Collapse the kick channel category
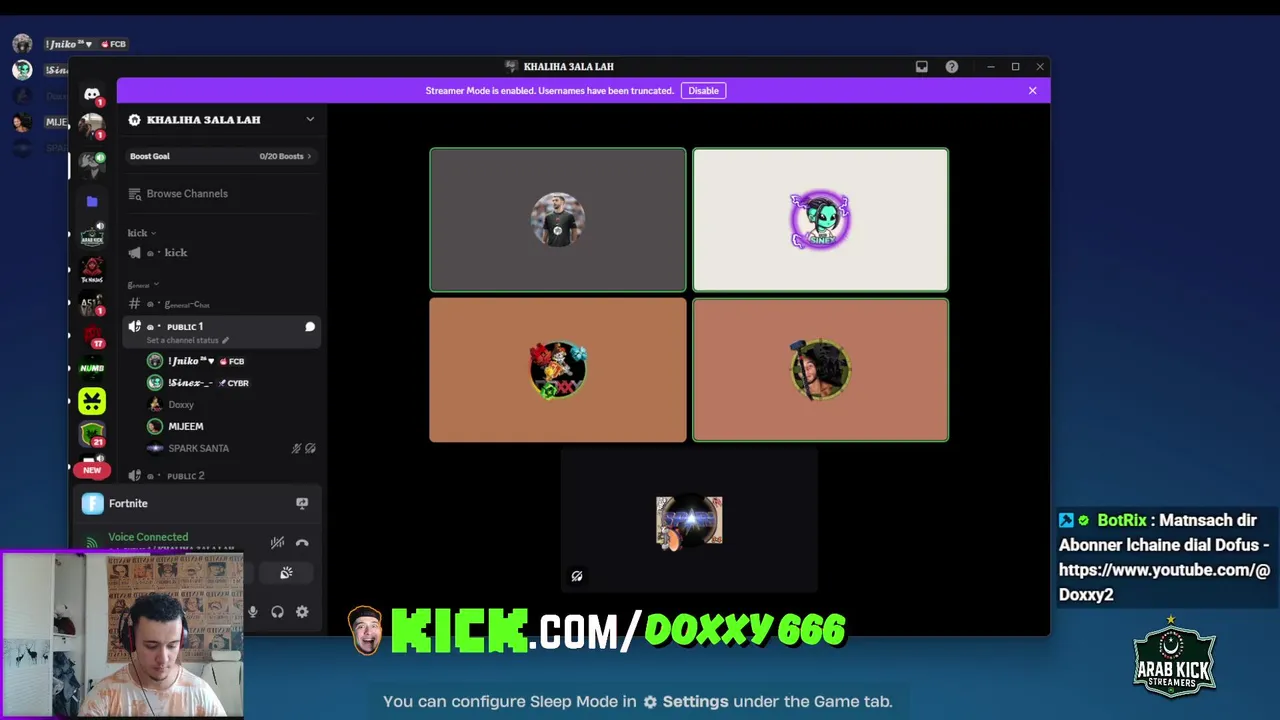1280x720 pixels. pyautogui.click(x=141, y=233)
